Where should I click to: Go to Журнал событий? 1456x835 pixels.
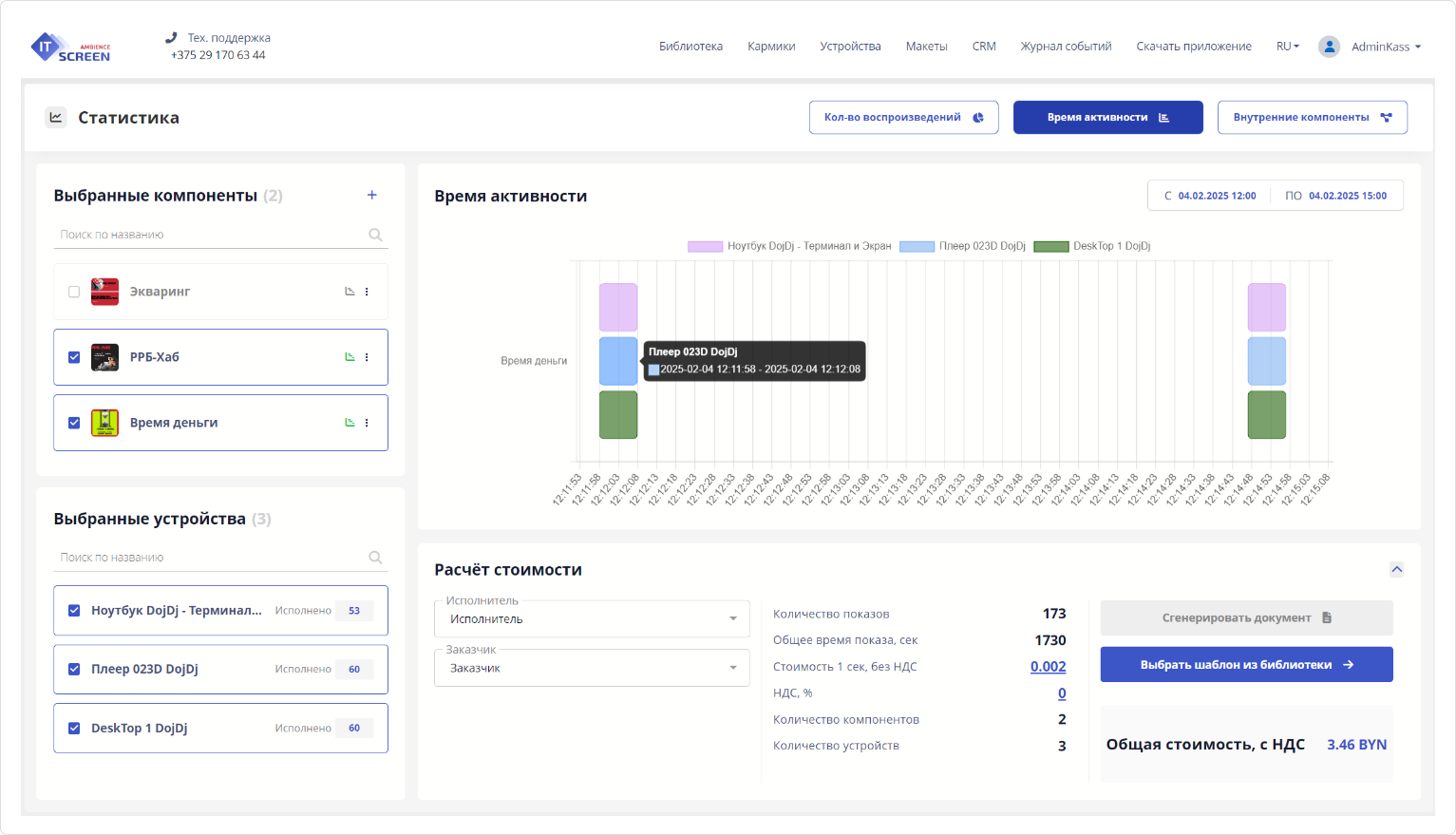[1066, 47]
